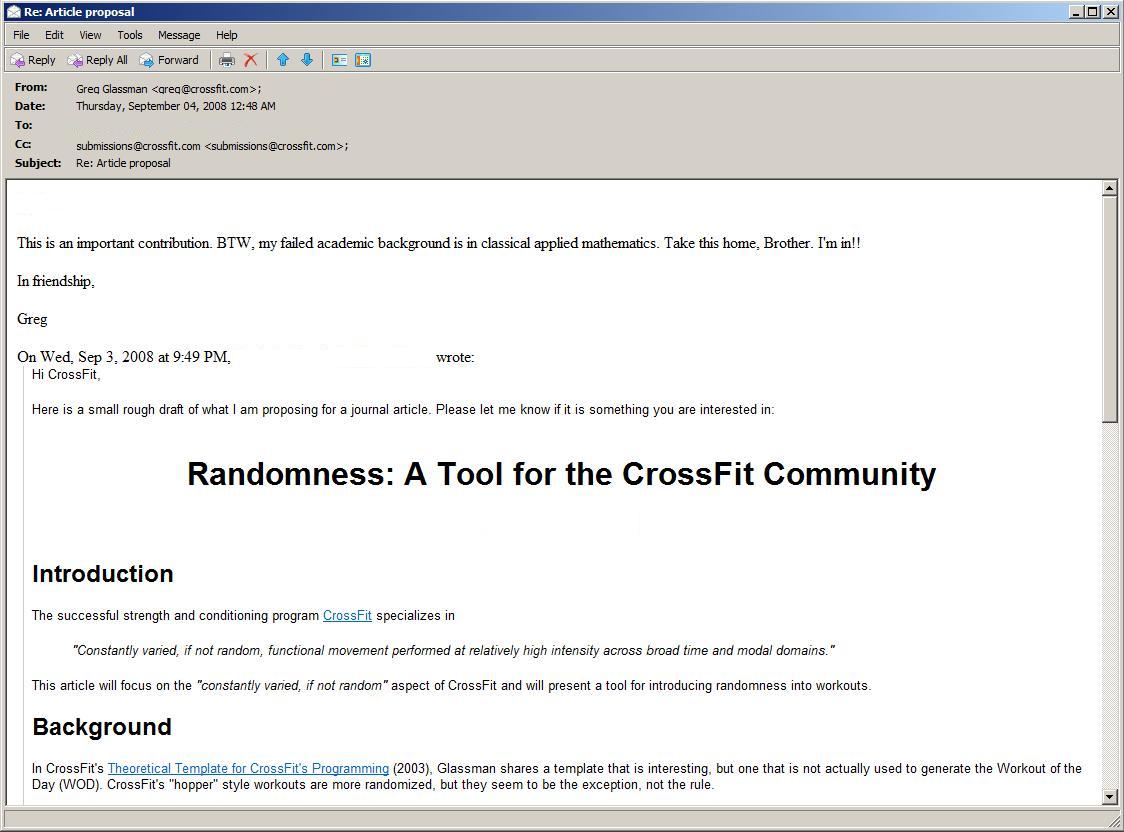Click the Cc: field label
The width and height of the screenshot is (1124, 832).
[x=23, y=144]
